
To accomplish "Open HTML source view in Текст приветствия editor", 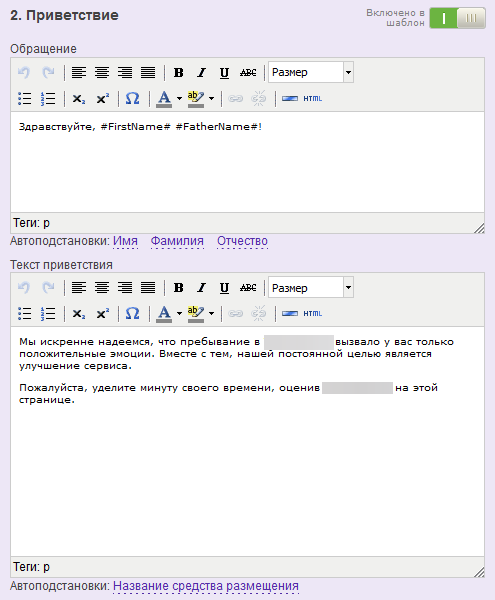I will 313,314.
